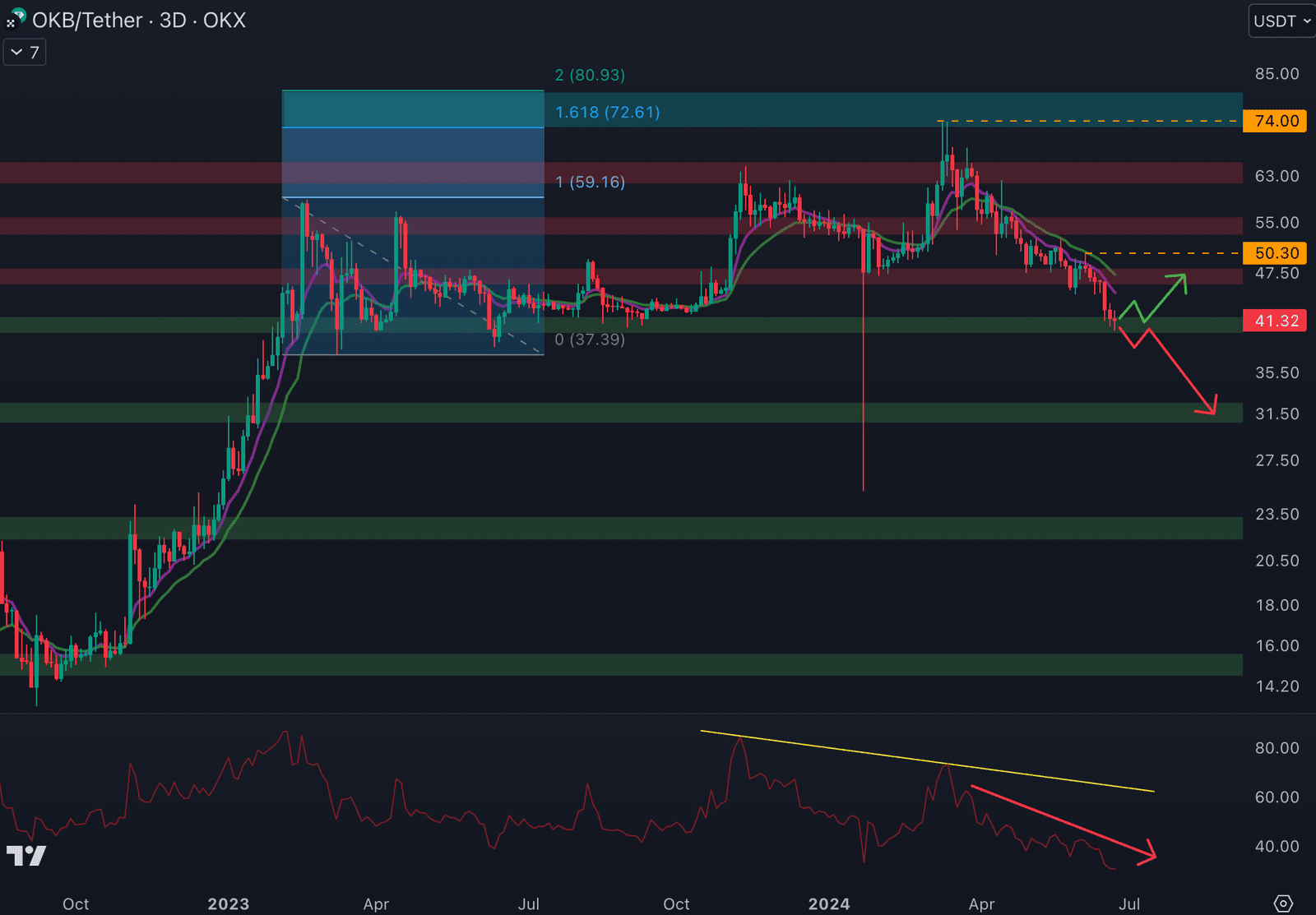
Task: Click the 47.50 price scale value
Action: [x=1277, y=273]
